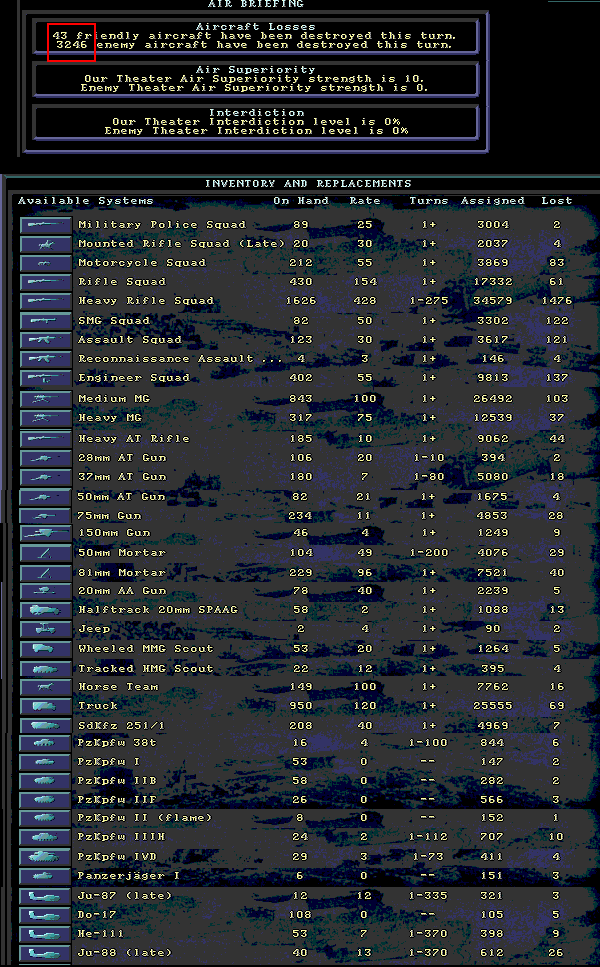Select the PzKpfw I label
This screenshot has width=600, height=967.
(109, 762)
